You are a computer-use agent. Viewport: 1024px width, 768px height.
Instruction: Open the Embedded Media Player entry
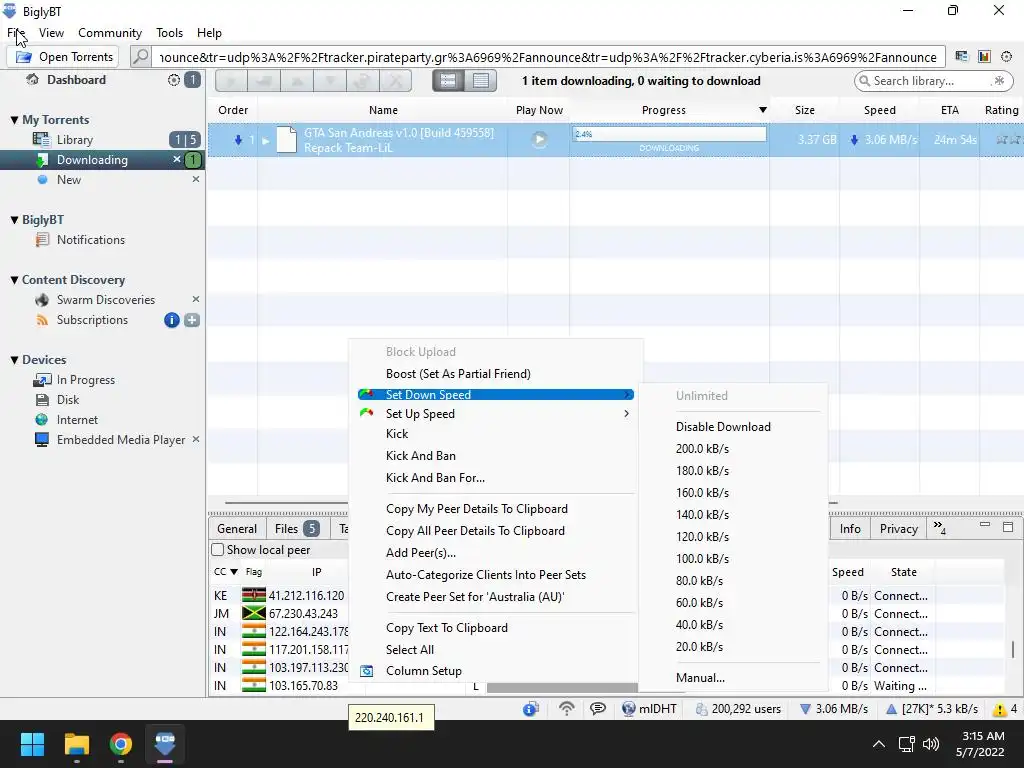pos(121,440)
